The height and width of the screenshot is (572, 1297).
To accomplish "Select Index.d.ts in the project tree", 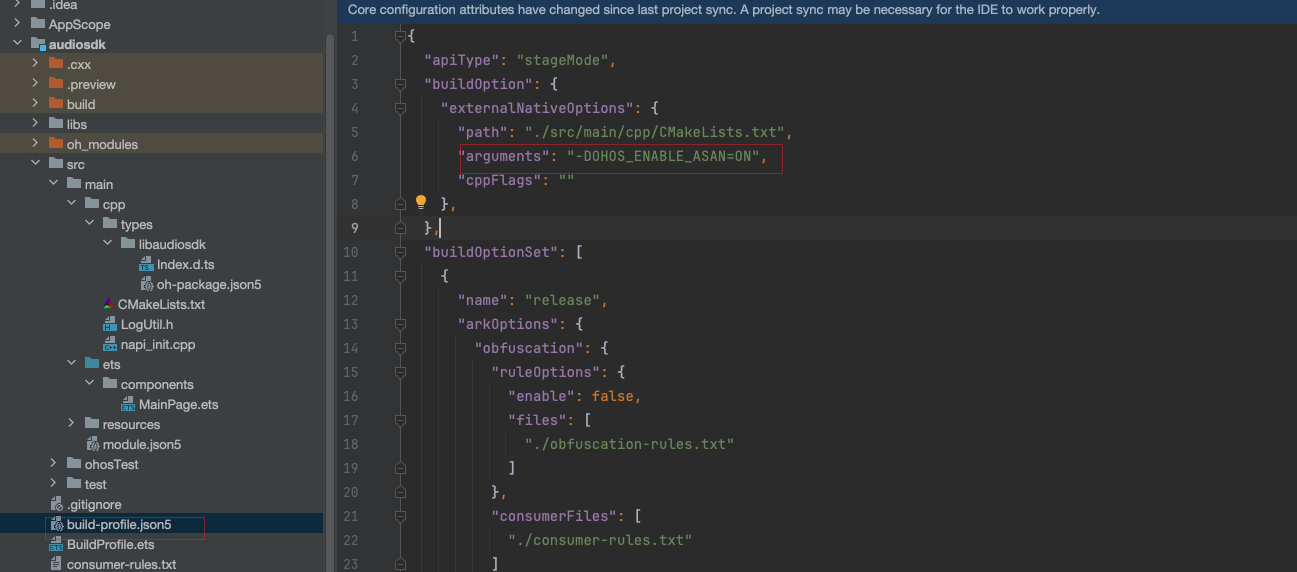I will coord(186,264).
